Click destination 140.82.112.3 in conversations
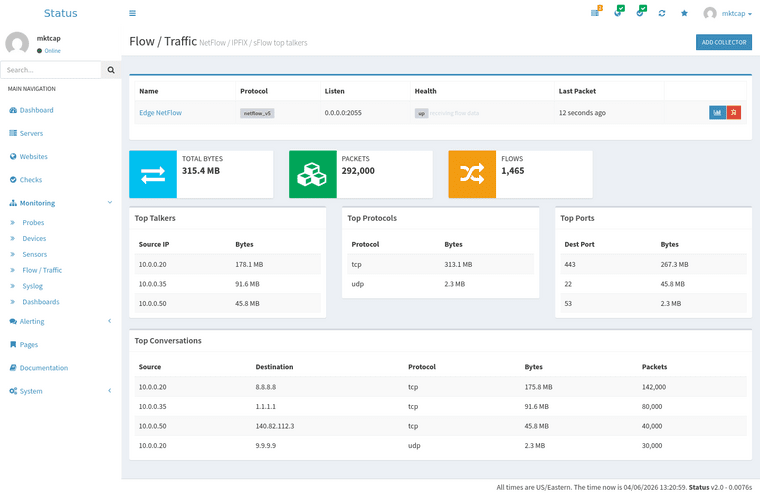The height and width of the screenshot is (495, 760). [275, 426]
